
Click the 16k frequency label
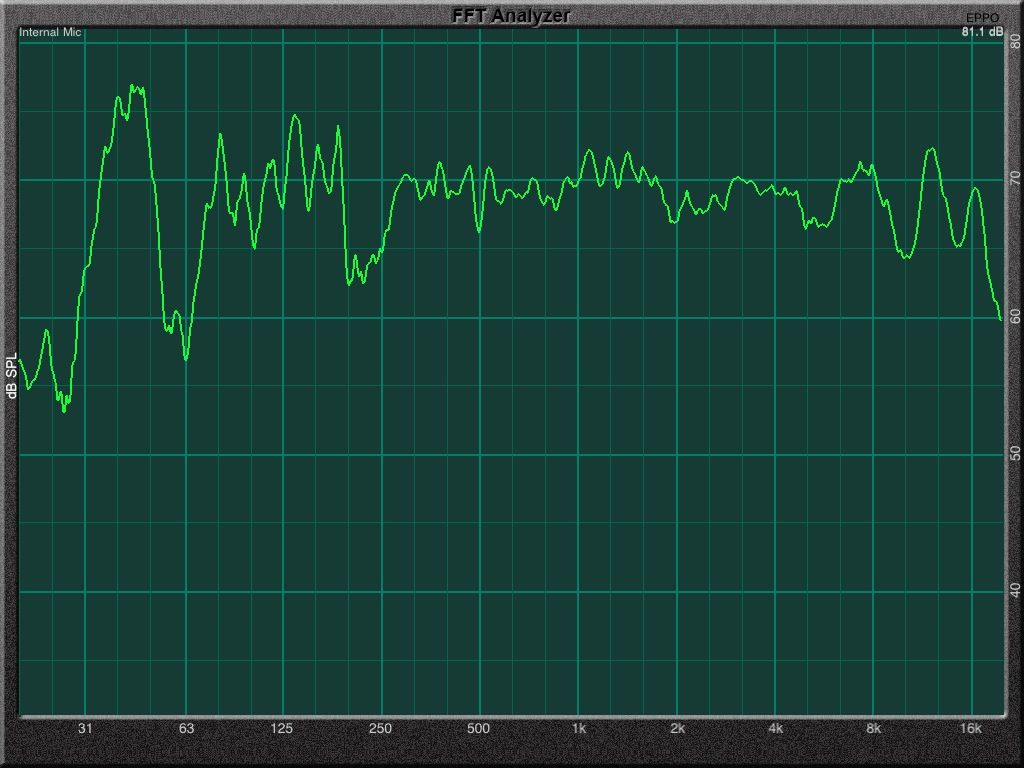pyautogui.click(x=970, y=728)
